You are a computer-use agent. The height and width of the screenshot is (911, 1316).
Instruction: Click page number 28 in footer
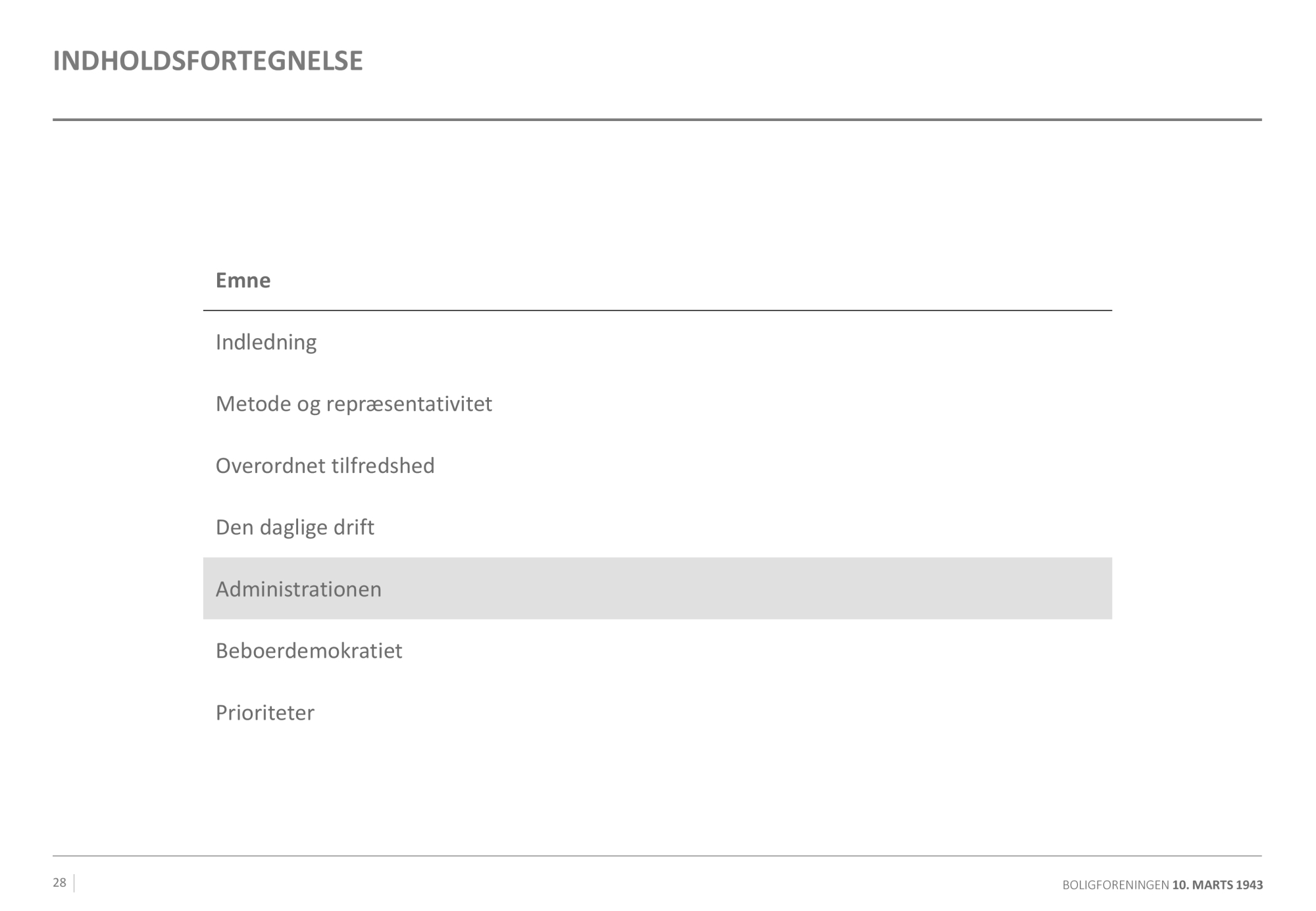click(59, 883)
